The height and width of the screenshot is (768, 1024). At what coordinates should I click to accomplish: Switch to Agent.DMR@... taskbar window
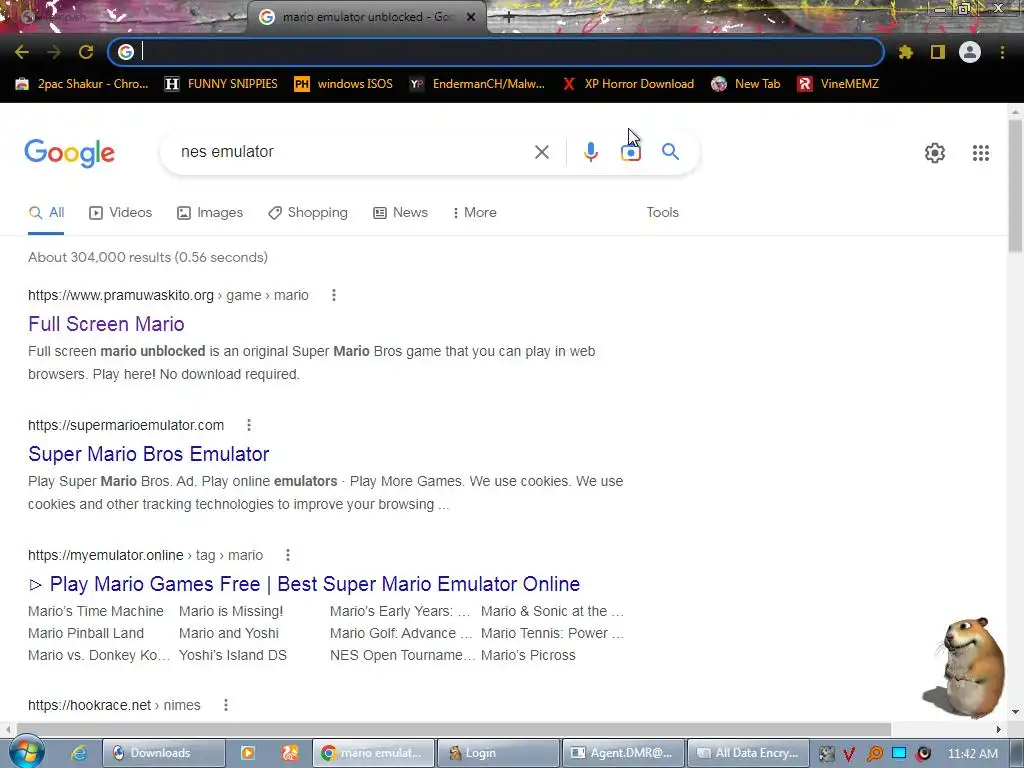coord(624,753)
